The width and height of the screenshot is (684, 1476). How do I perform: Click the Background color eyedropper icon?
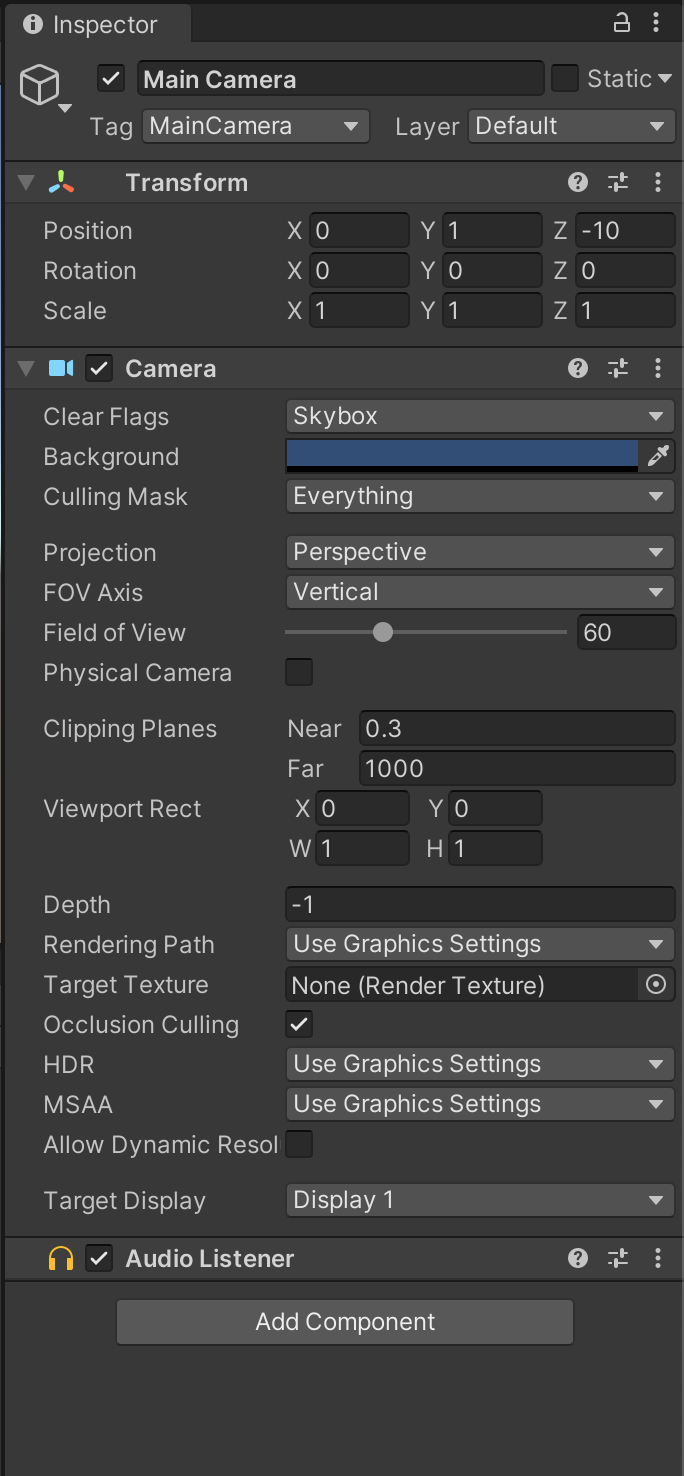[x=658, y=456]
